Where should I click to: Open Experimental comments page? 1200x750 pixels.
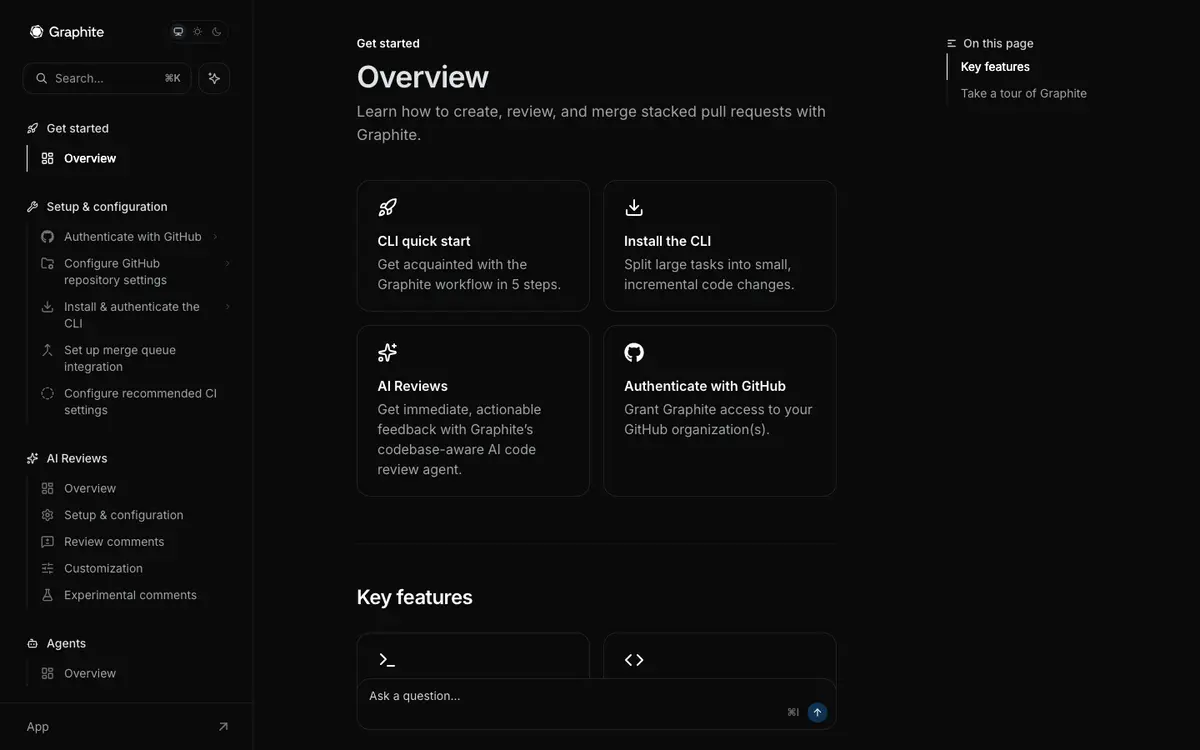131,595
